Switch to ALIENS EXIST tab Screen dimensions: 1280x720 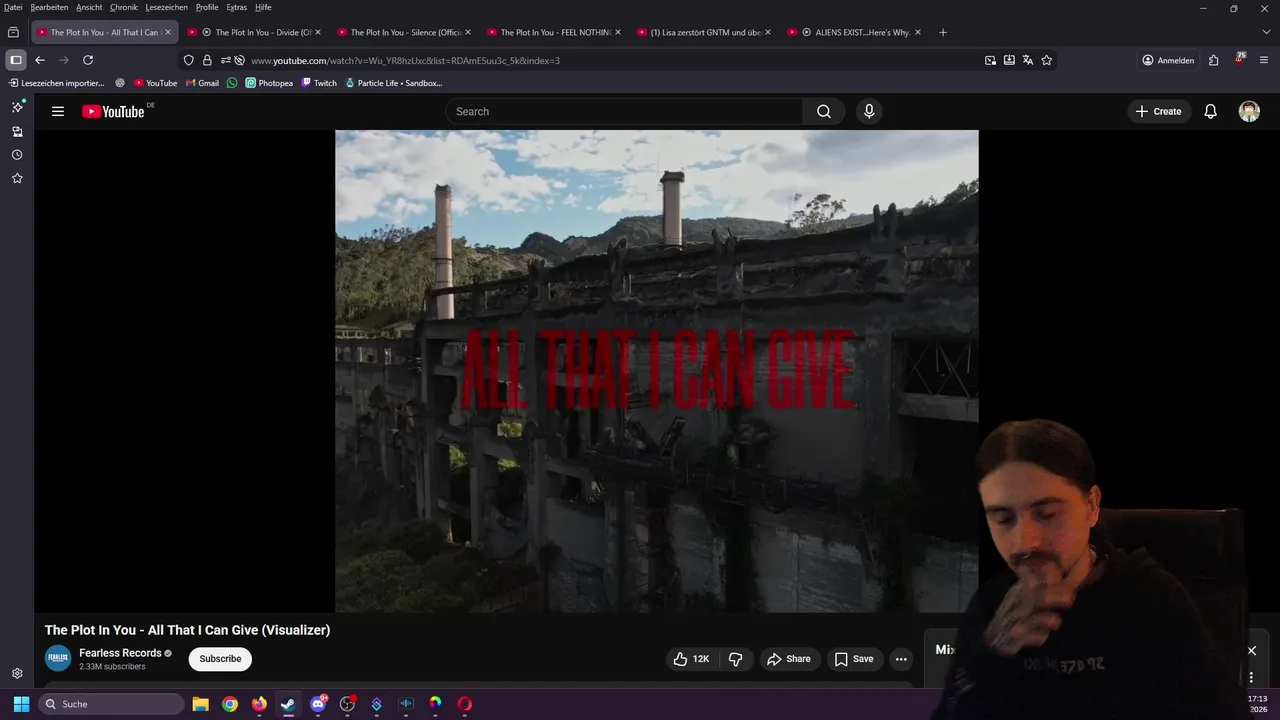(x=854, y=32)
